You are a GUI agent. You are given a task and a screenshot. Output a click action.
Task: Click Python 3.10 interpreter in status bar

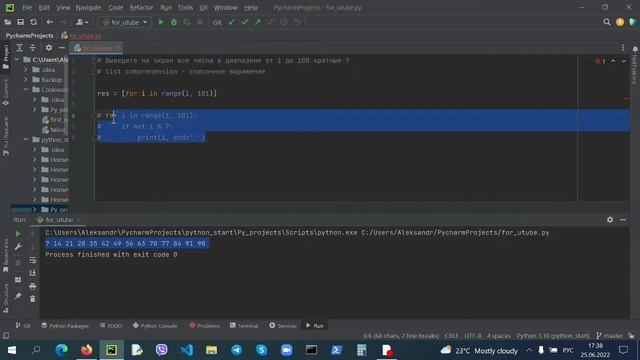[x=553, y=336]
